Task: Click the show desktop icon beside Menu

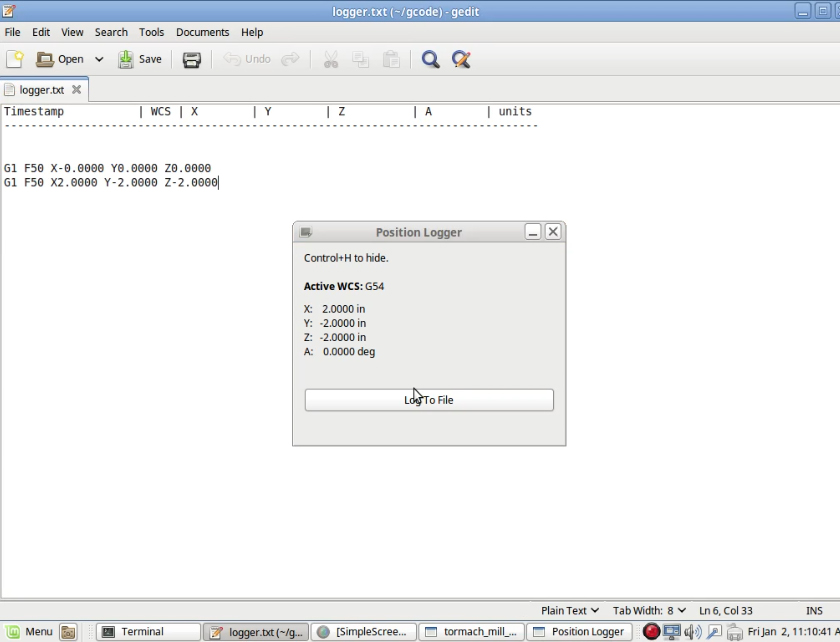Action: click(x=68, y=632)
